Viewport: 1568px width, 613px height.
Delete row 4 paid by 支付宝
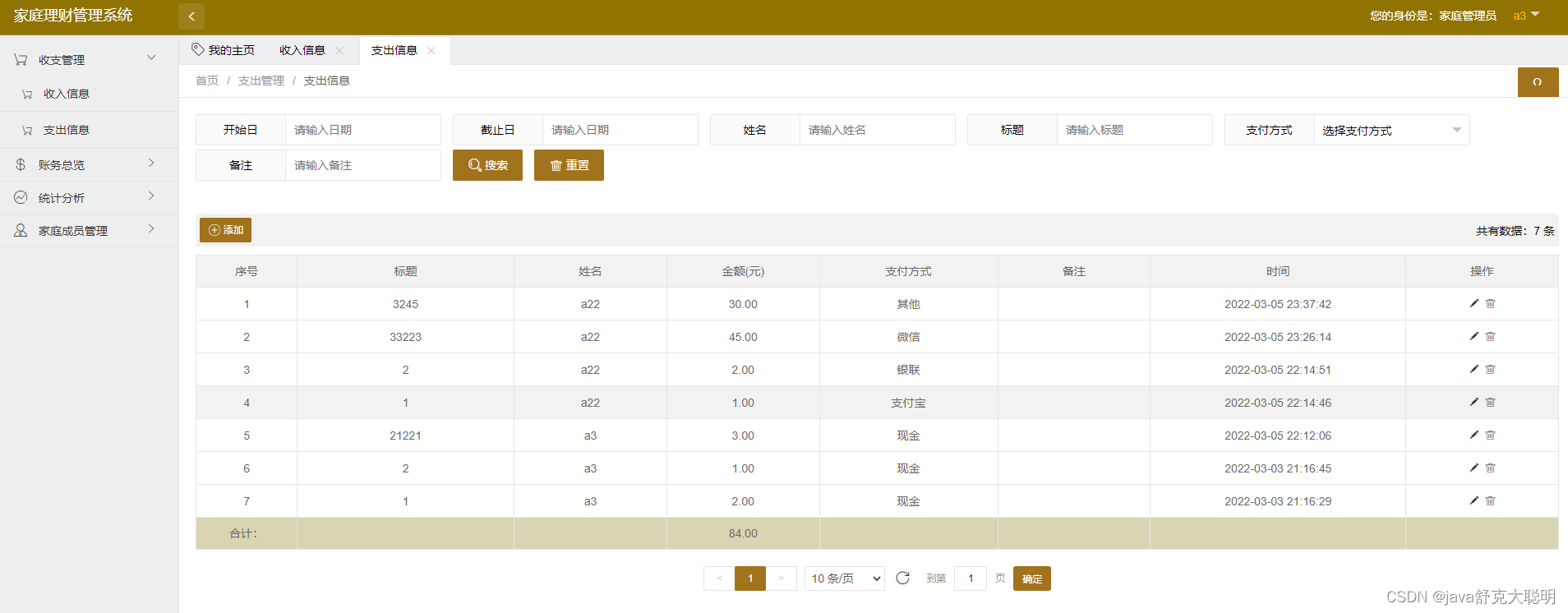(x=1490, y=402)
